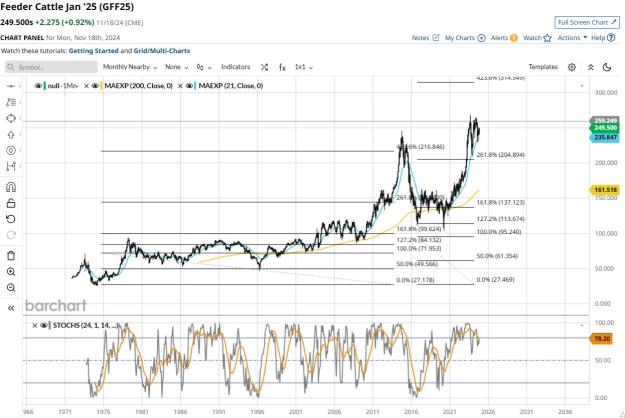Toggle visibility of MAEXP 21 indicator
This screenshot has width=625, height=418.
point(189,86)
